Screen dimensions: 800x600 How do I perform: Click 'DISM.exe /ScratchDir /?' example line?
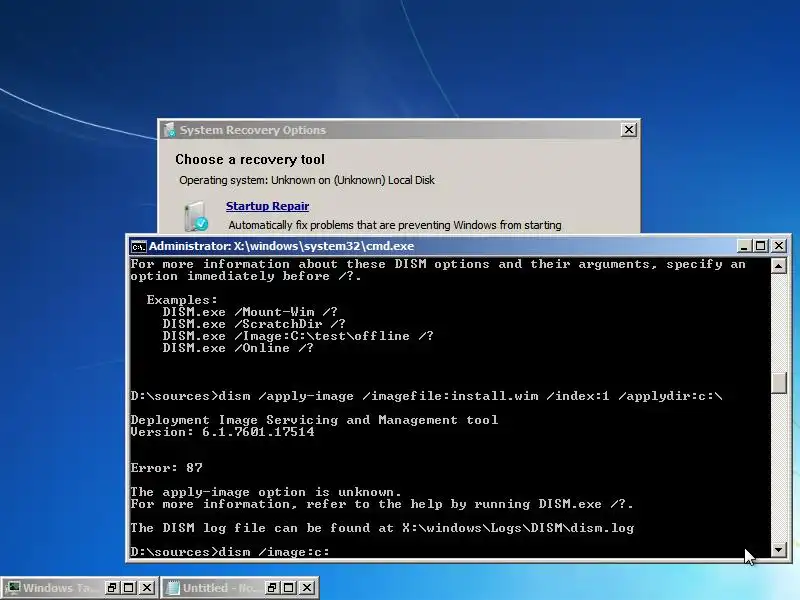pos(254,324)
